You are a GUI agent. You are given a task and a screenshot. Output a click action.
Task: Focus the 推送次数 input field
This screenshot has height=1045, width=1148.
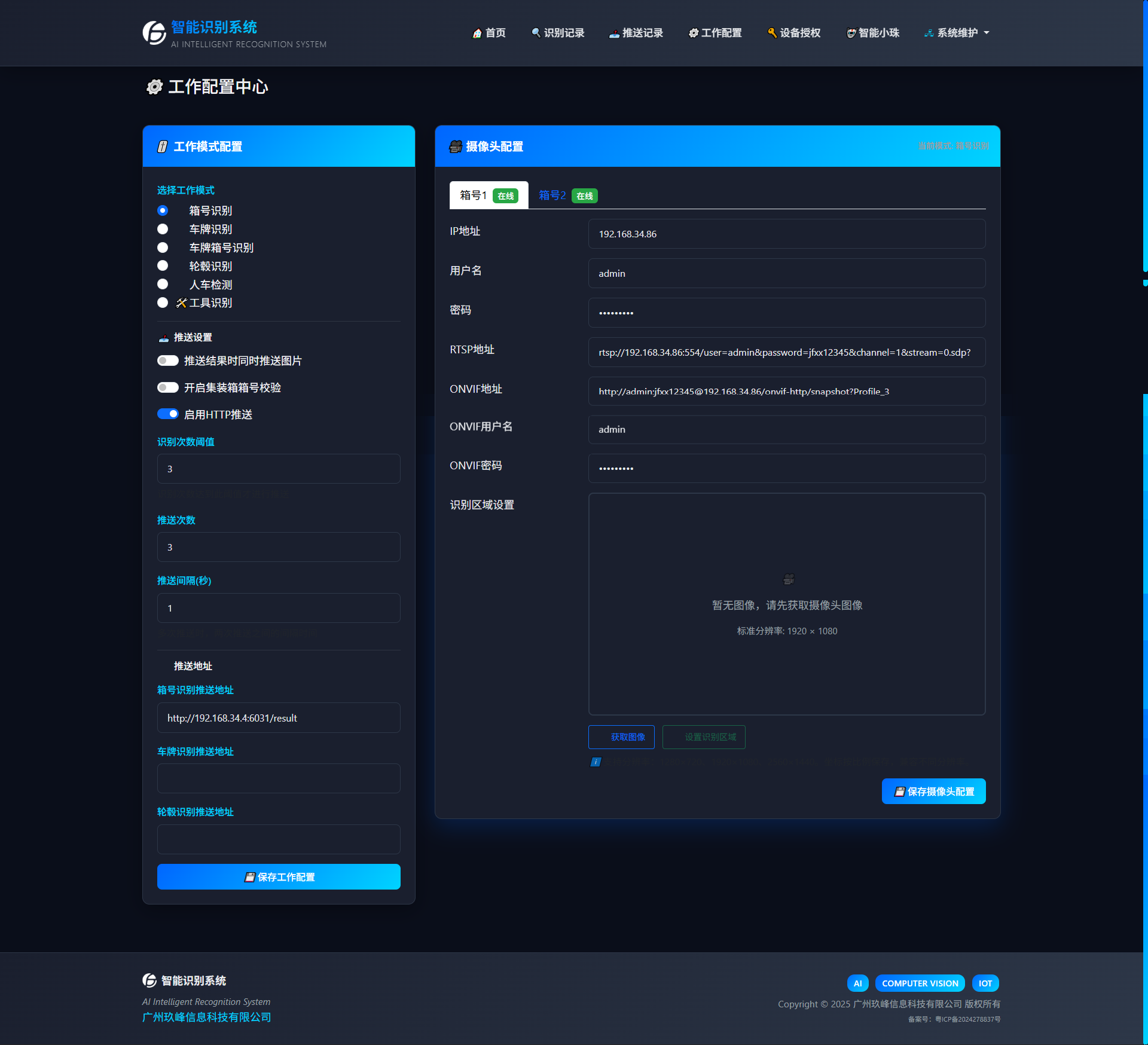279,547
